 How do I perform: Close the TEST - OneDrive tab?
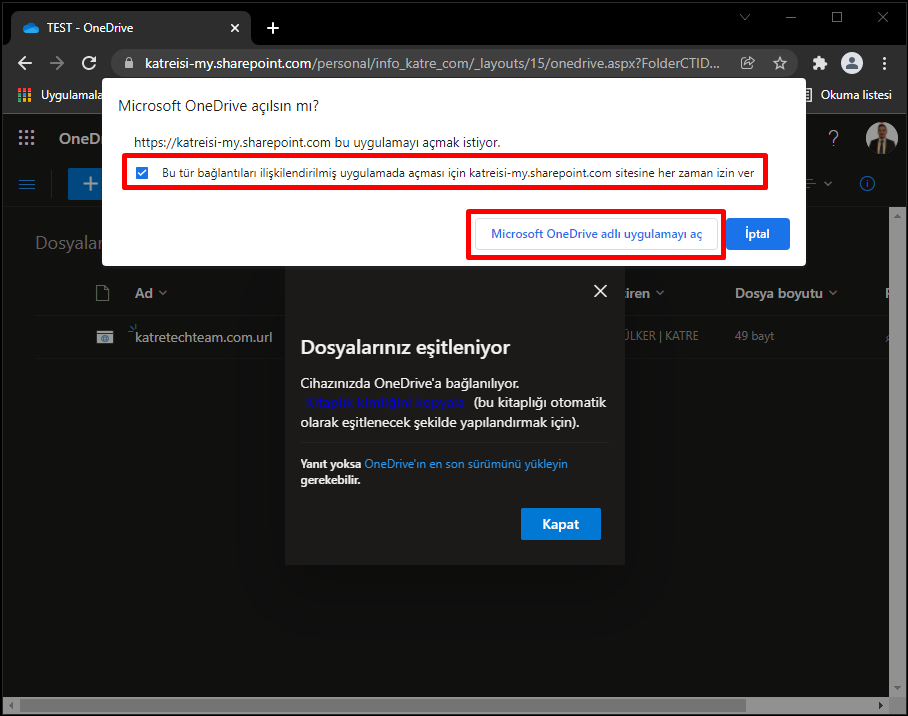235,28
